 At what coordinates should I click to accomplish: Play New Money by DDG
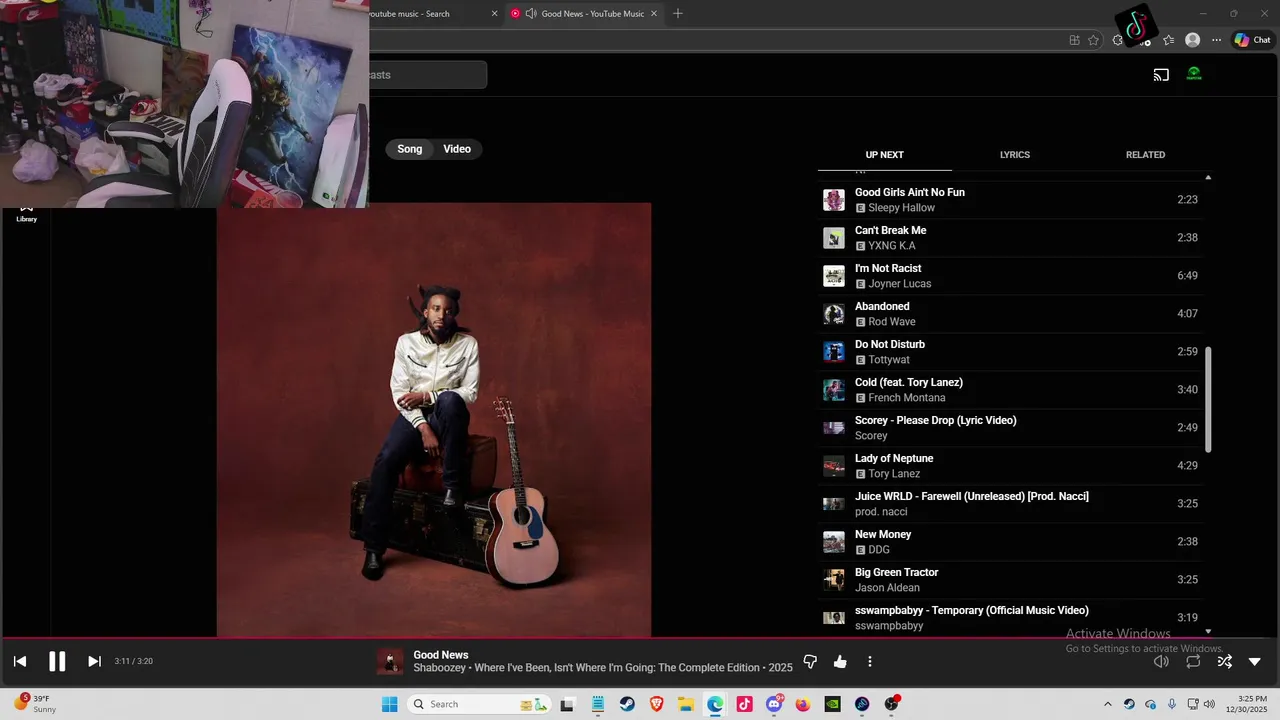click(x=1010, y=542)
